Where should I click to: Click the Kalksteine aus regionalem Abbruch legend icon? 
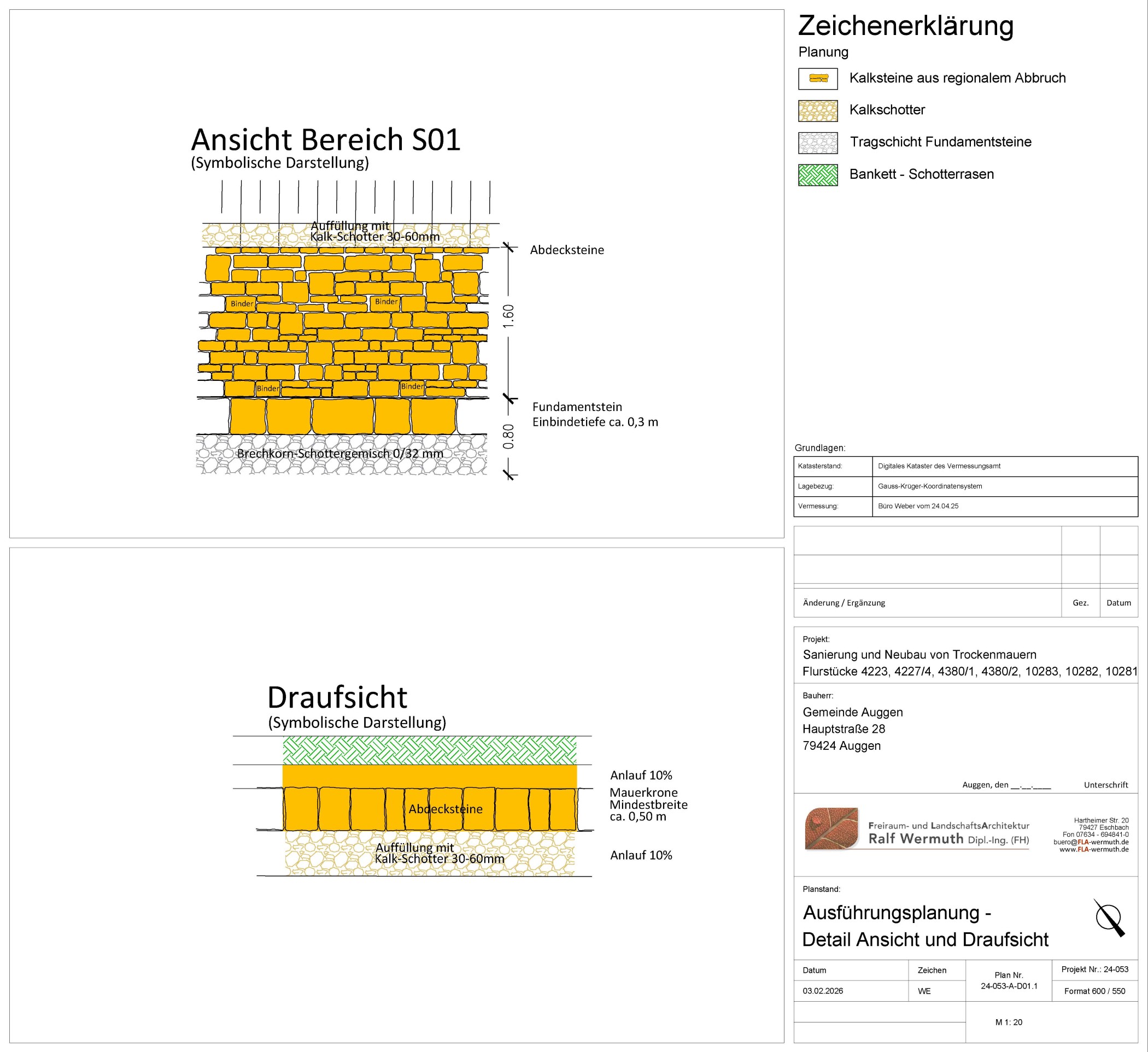818,79
